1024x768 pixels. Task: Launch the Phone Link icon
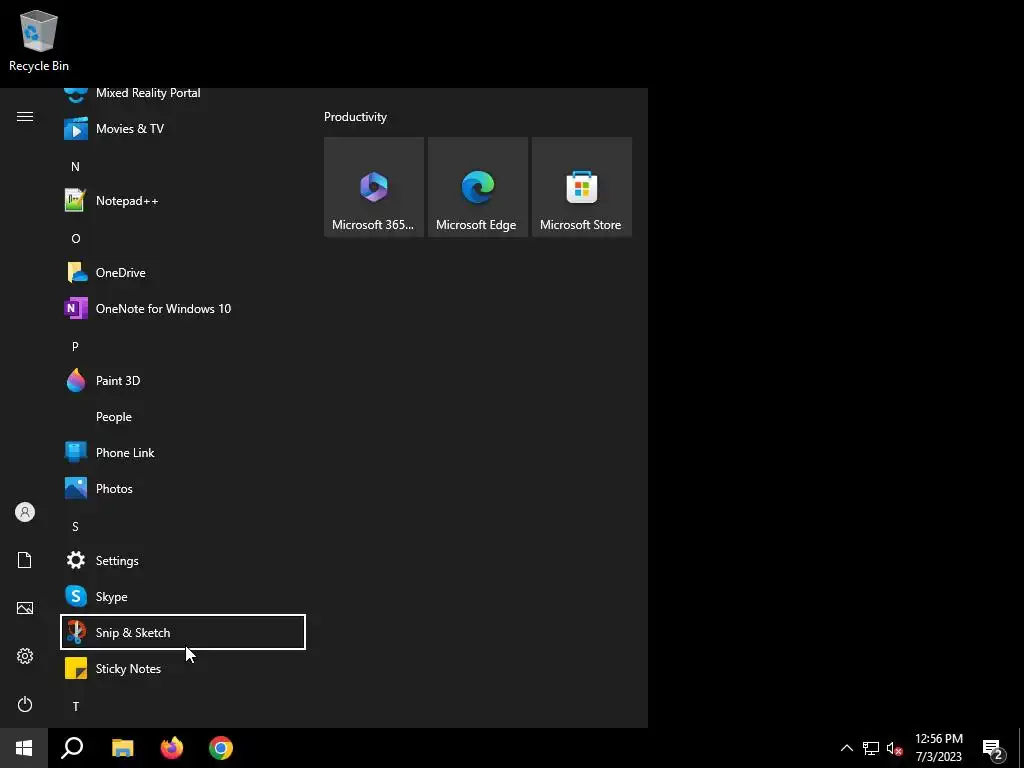point(76,452)
